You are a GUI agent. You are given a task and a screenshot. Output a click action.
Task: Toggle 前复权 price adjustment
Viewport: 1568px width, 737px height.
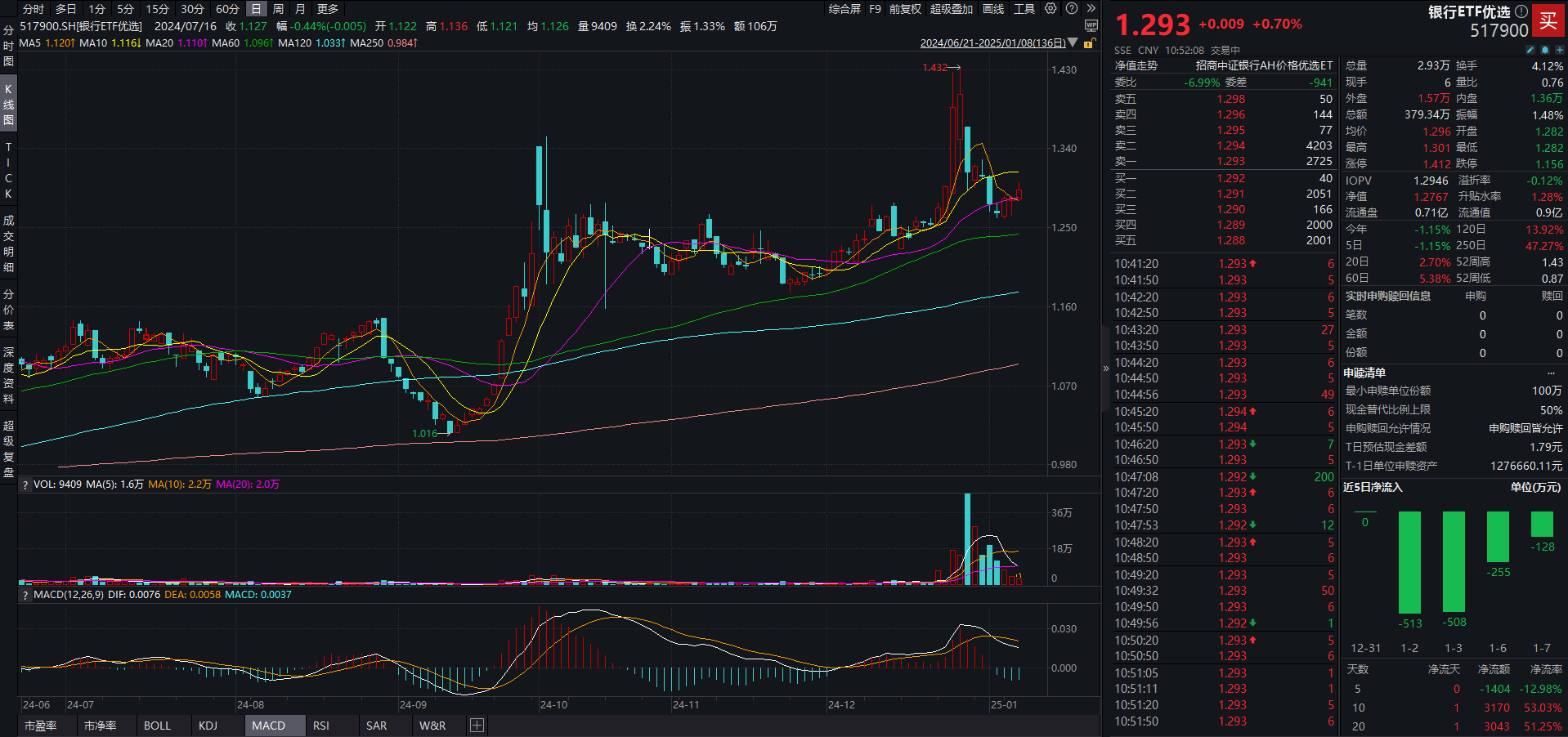(x=905, y=9)
